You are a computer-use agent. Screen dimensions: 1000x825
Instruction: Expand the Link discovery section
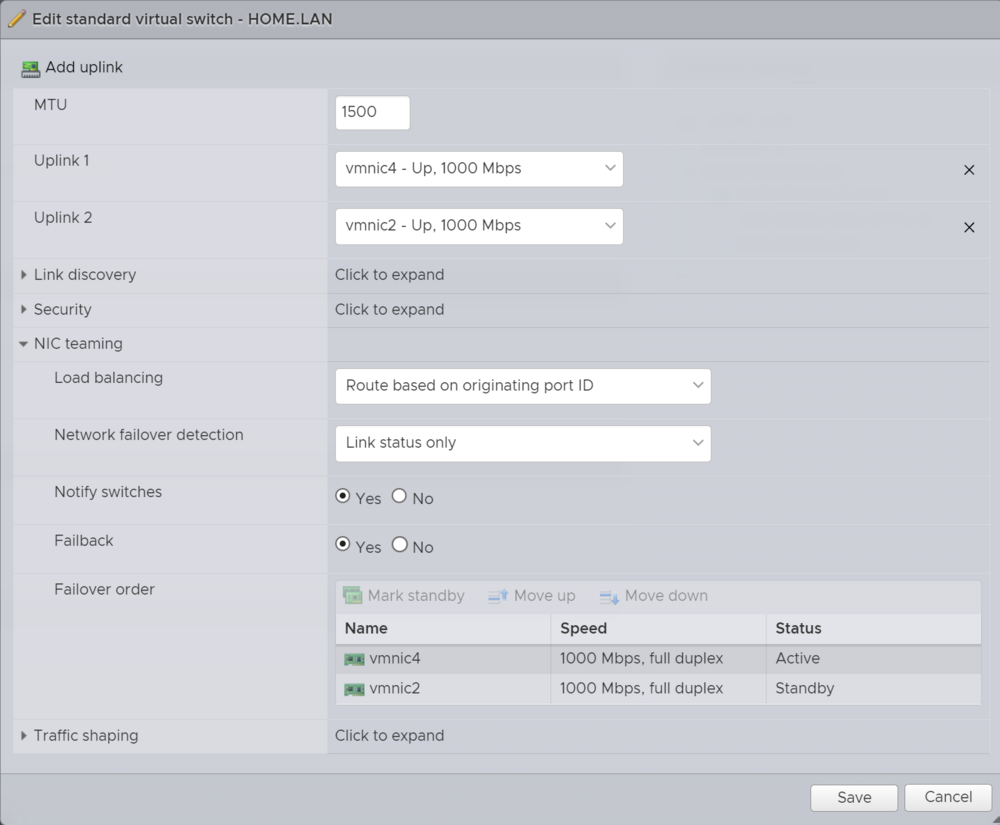coord(24,275)
